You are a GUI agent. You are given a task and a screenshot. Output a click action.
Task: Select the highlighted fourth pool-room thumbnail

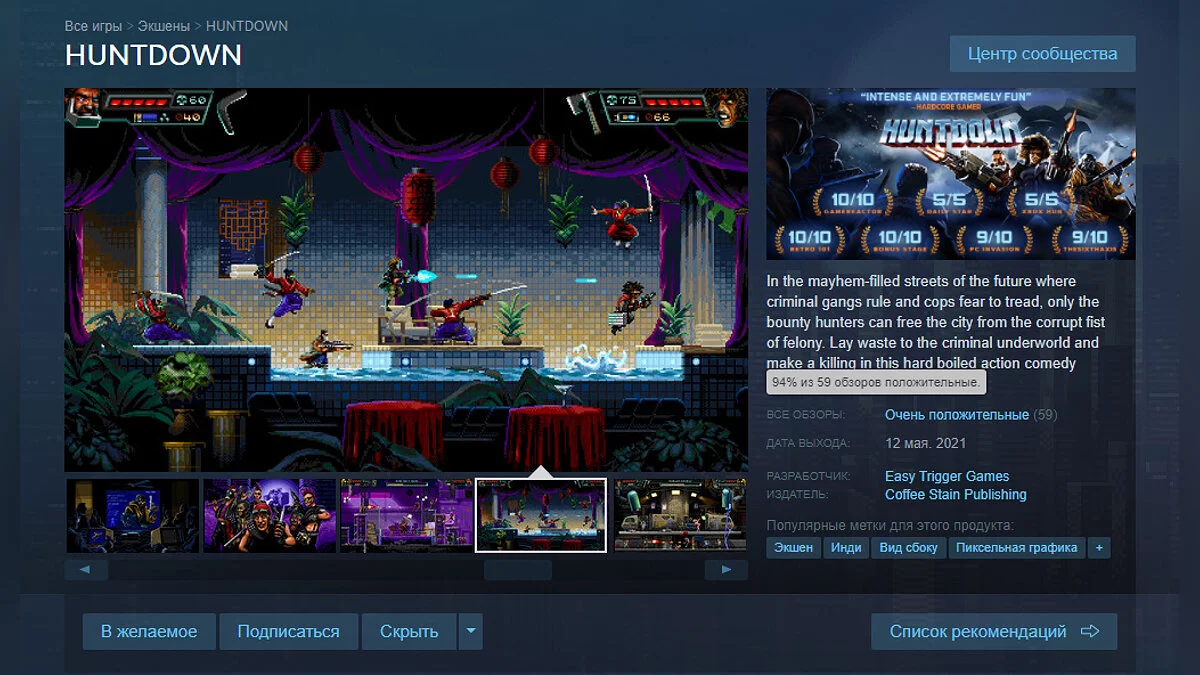[x=541, y=515]
